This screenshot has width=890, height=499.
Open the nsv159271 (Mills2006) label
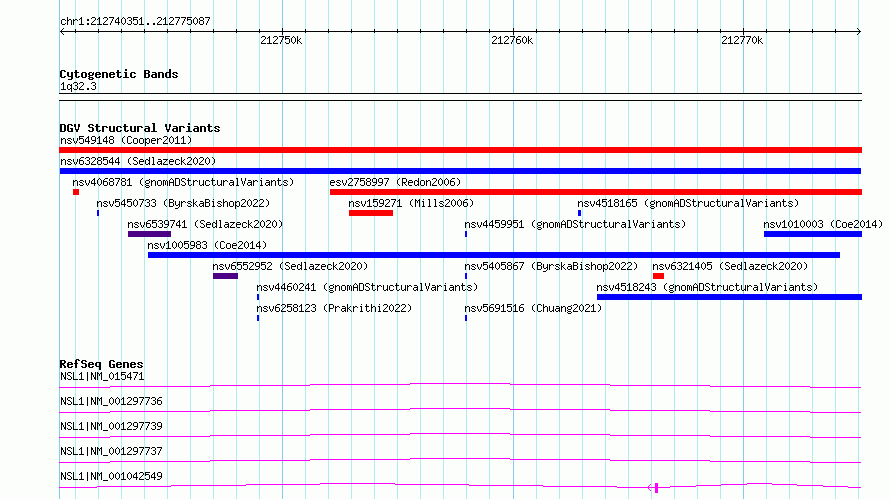411,203
